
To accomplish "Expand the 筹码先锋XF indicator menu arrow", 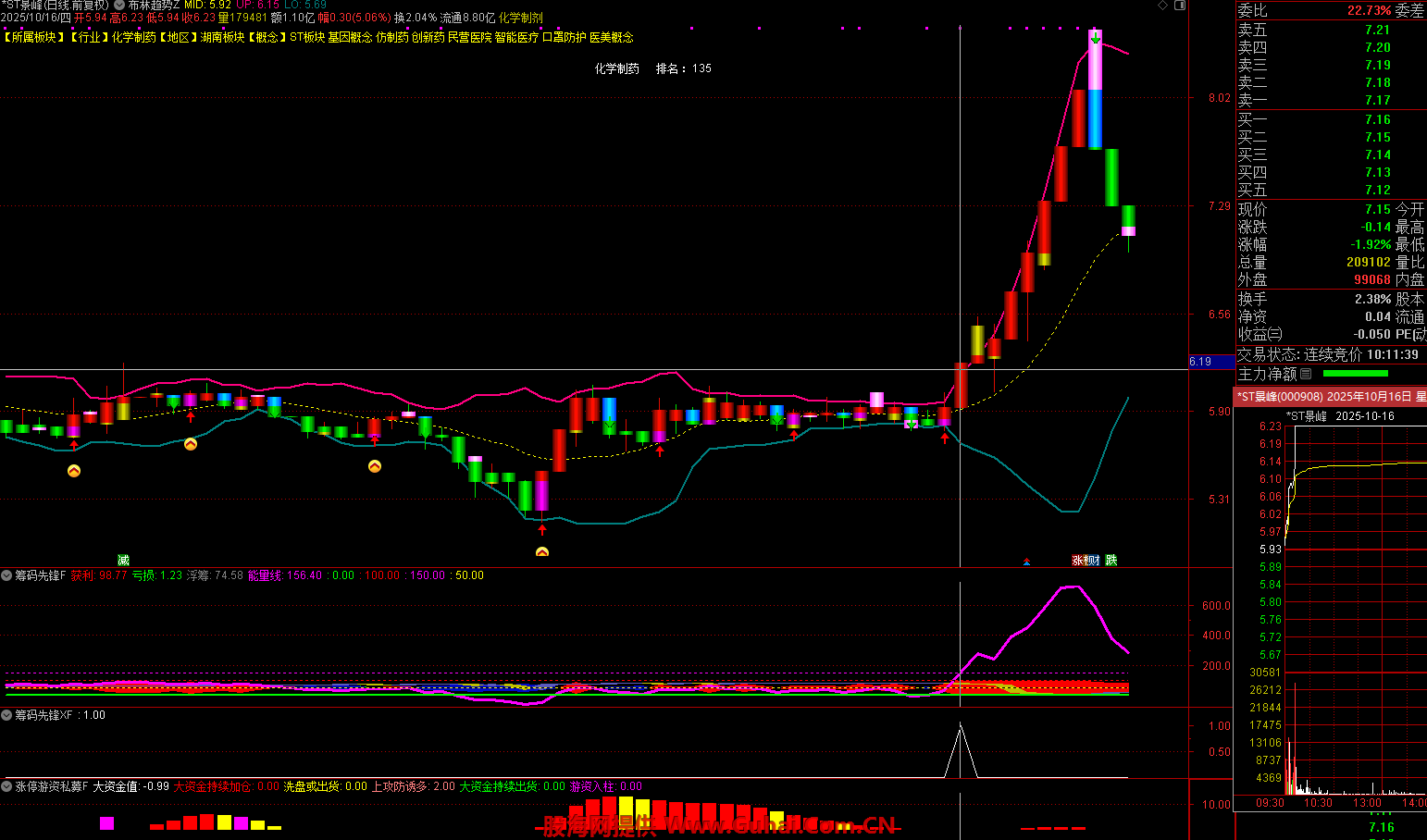I will (7, 715).
